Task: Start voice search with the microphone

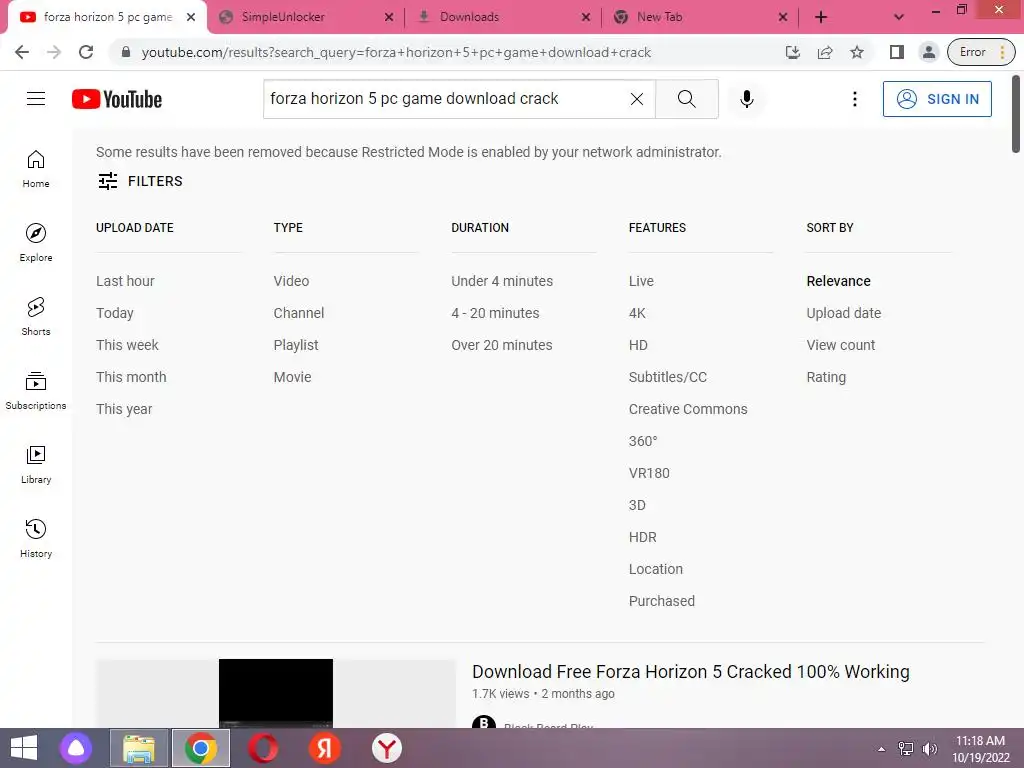Action: tap(746, 99)
